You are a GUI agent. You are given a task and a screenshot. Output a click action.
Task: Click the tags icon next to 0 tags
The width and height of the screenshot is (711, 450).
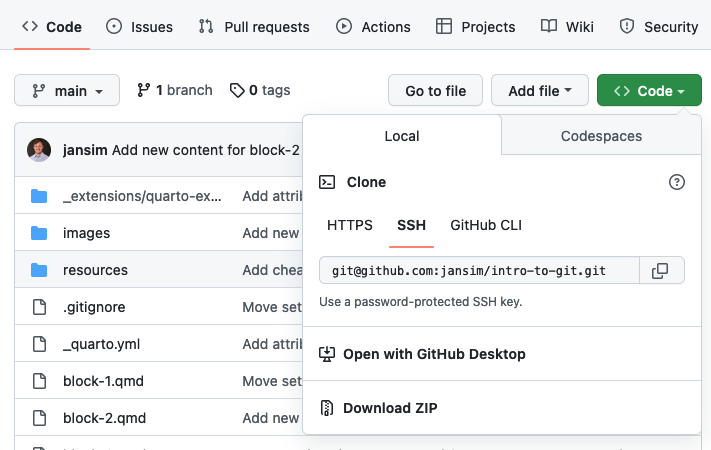point(237,91)
